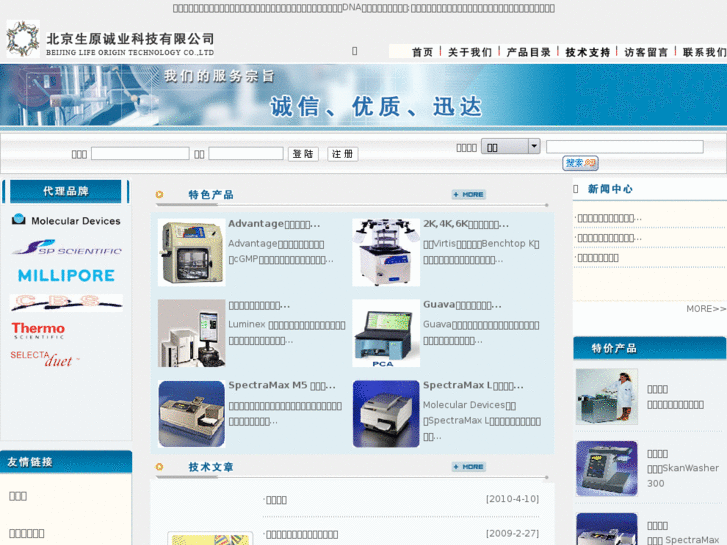Click MORE button beside 技术文章
The image size is (727, 545).
click(x=469, y=467)
